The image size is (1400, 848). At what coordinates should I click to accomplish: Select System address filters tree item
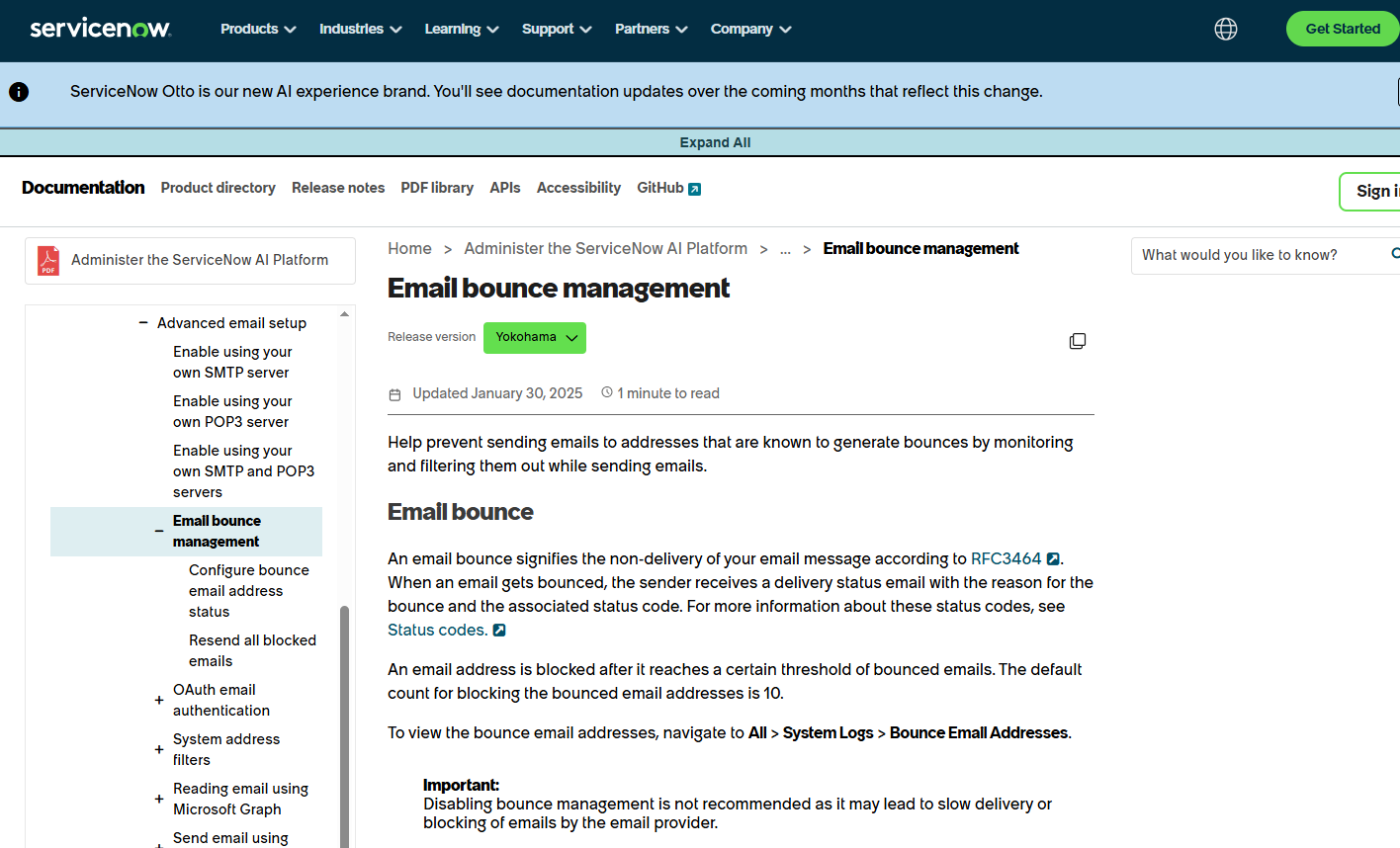[x=226, y=750]
